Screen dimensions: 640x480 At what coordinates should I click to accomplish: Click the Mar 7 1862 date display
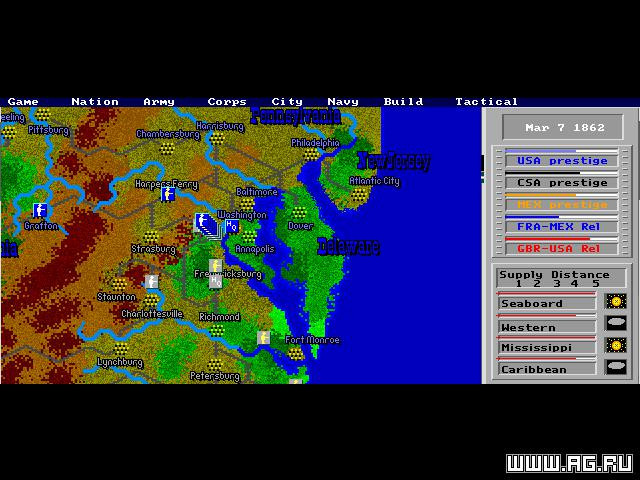[563, 127]
